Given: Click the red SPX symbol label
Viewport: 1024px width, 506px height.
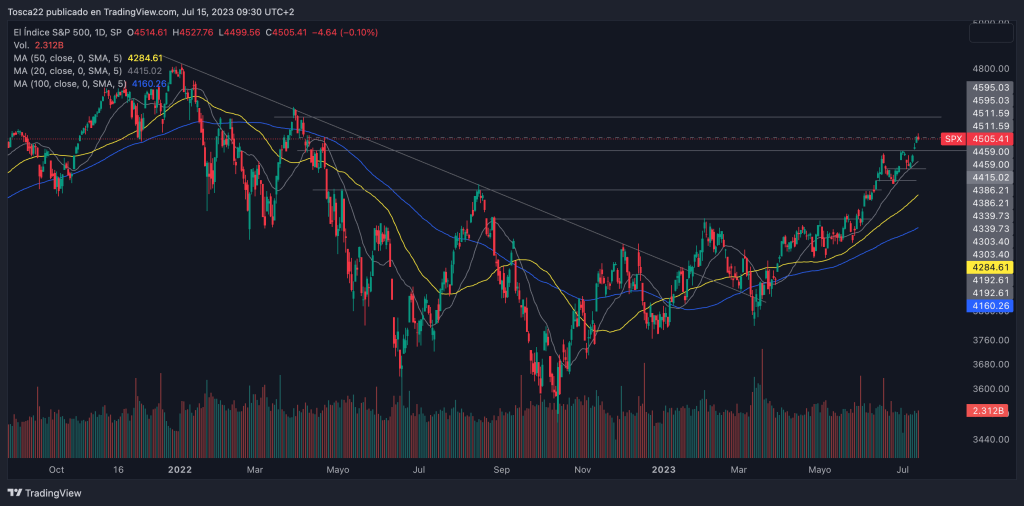Looking at the screenshot, I should point(954,139).
